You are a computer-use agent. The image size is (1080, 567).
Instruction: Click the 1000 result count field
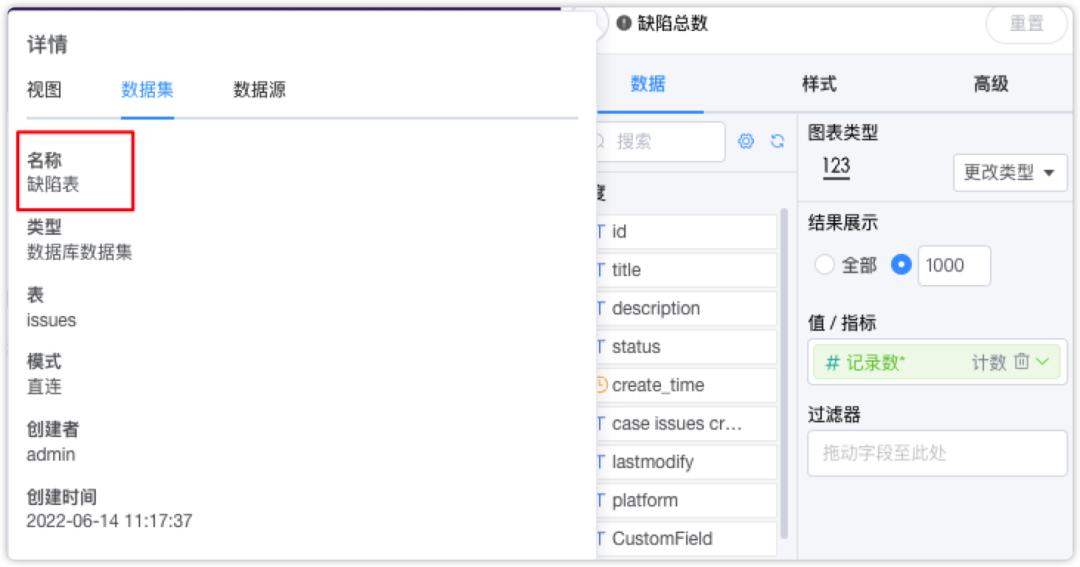[x=954, y=265]
